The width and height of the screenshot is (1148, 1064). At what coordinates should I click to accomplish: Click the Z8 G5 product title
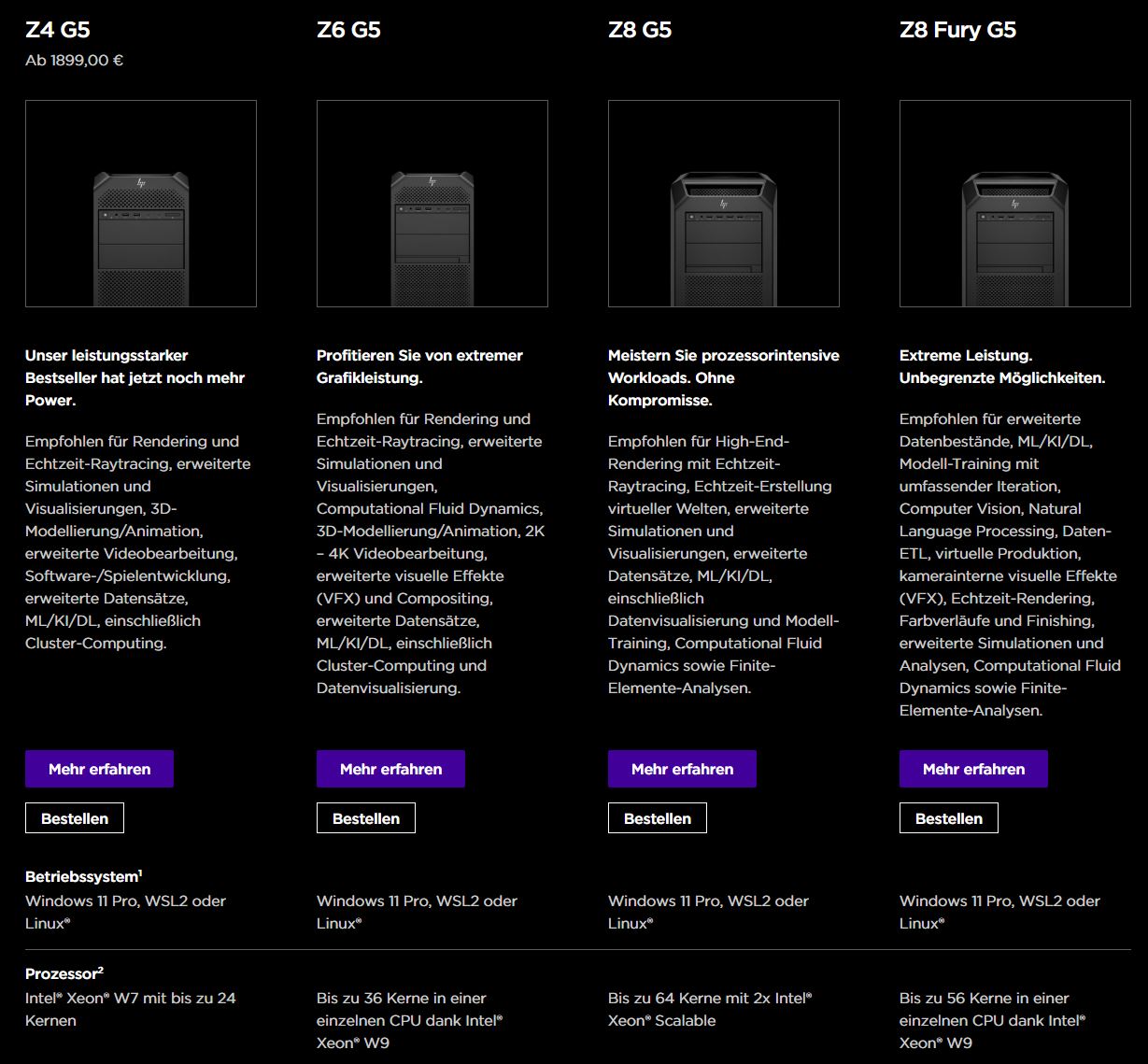tap(640, 30)
